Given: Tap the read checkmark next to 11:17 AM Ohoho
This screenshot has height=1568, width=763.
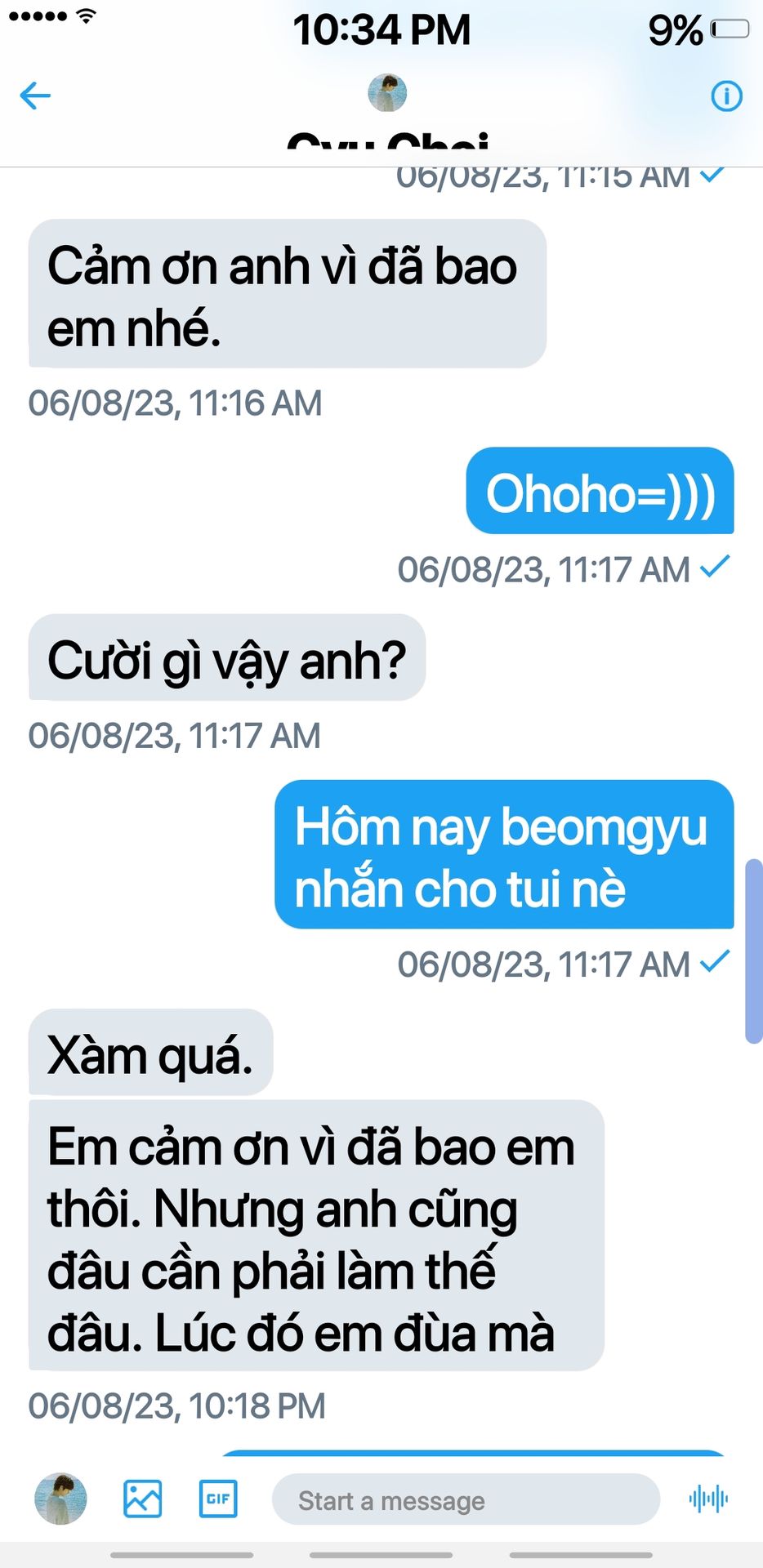Looking at the screenshot, I should coord(715,566).
